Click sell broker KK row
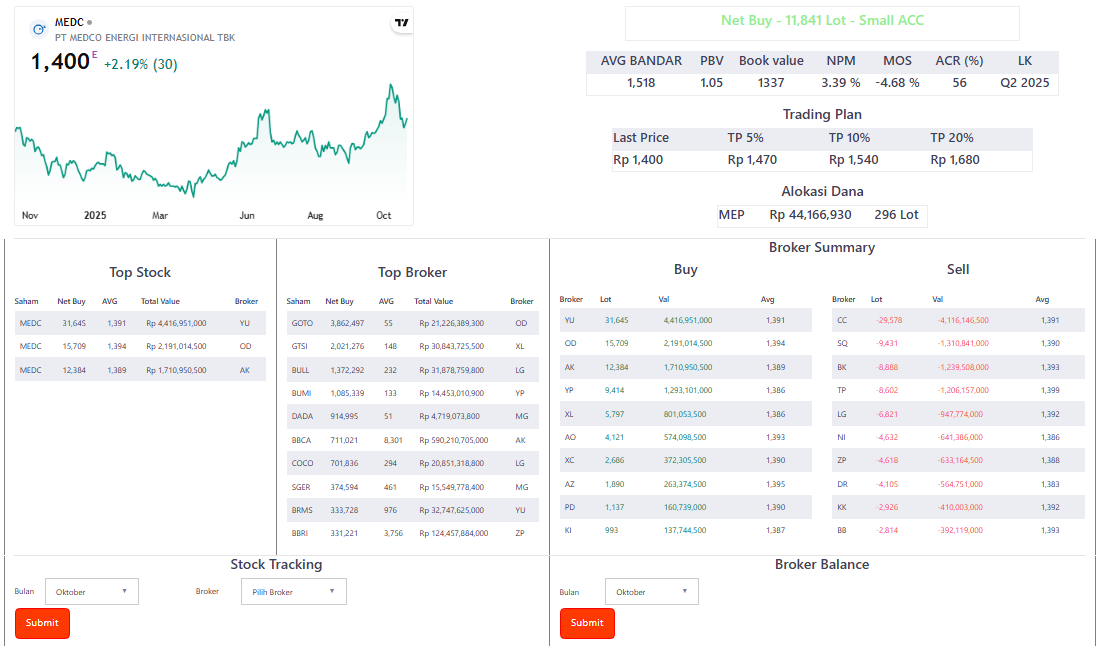The image size is (1100, 646). tap(958, 507)
